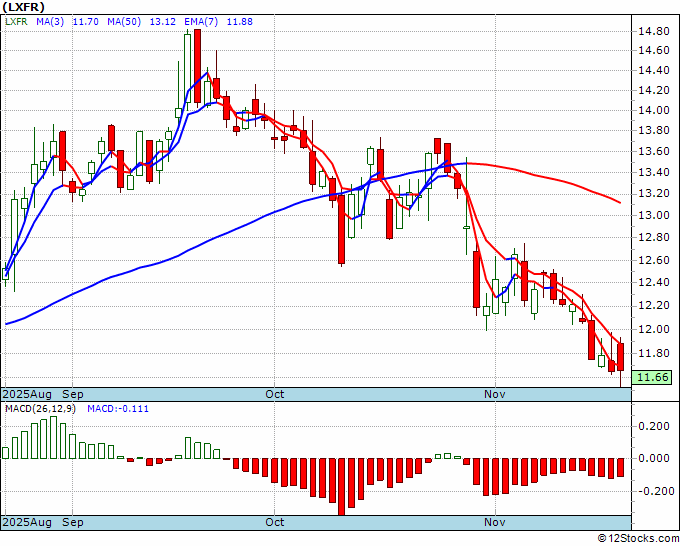680x546 pixels.
Task: Open the 12Stocks.com copyright link
Action: click(638, 539)
